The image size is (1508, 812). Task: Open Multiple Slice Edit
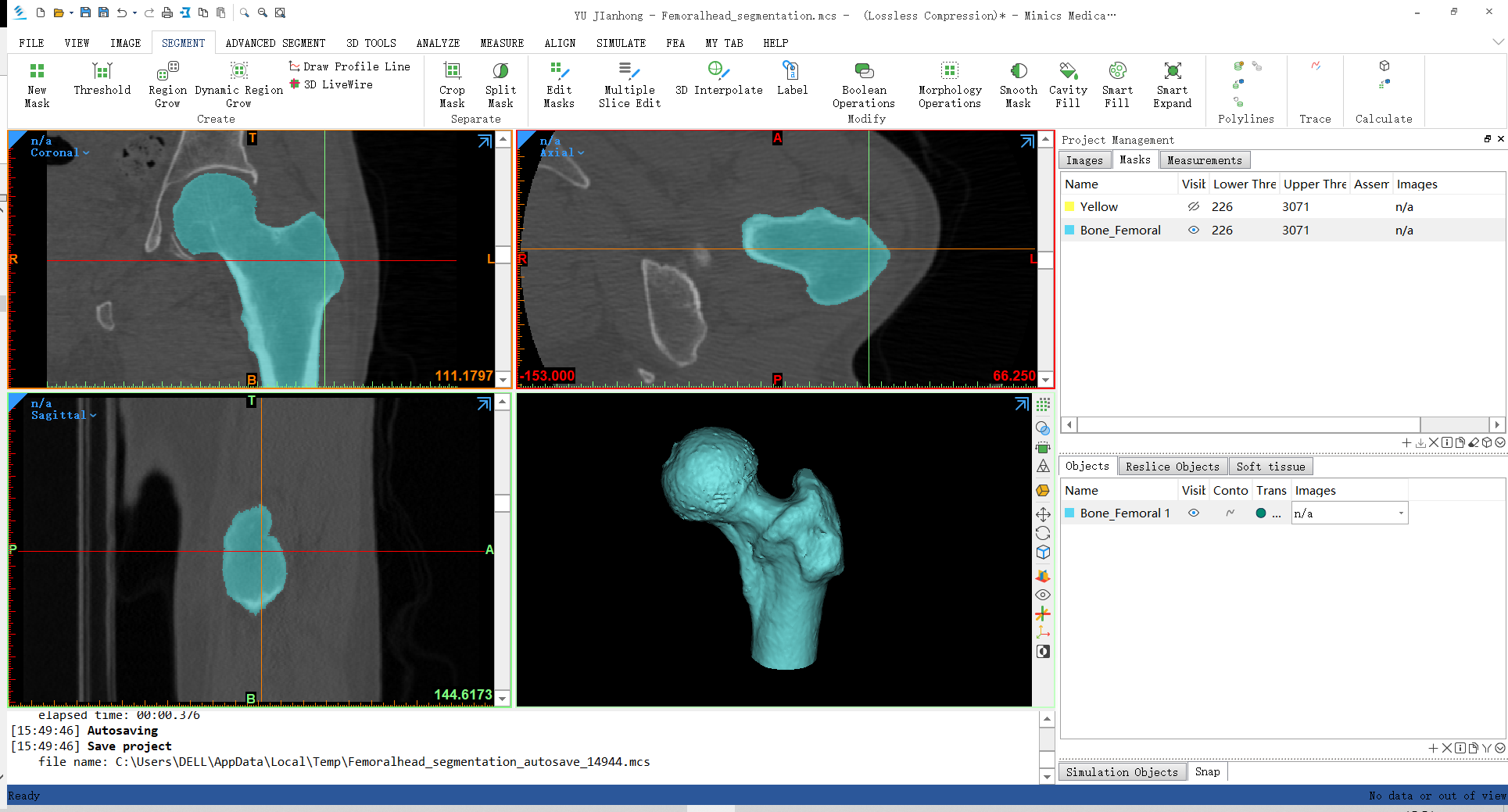click(x=629, y=84)
